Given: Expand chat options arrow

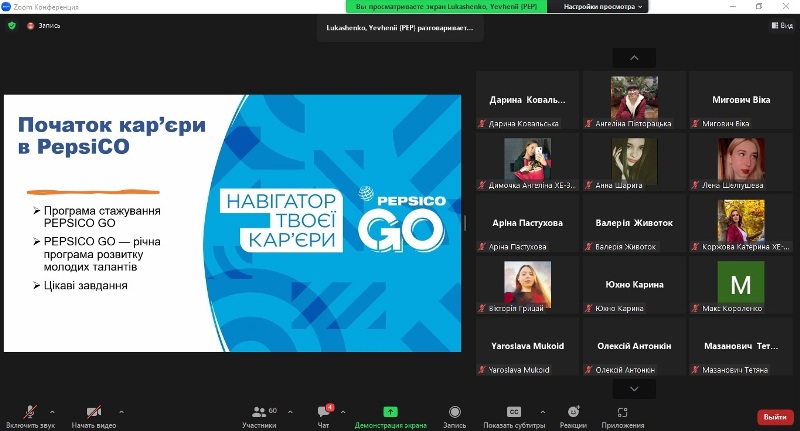Looking at the screenshot, I should (x=343, y=412).
